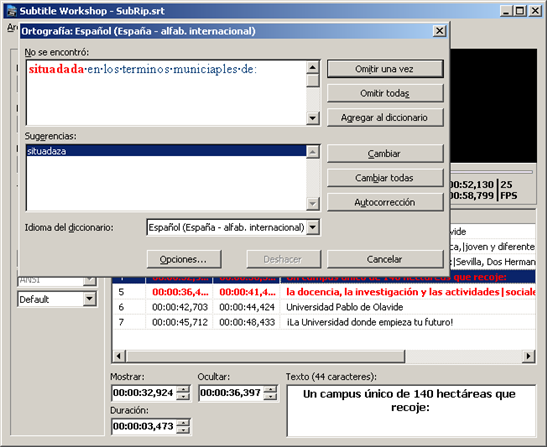
Task: Click the misspelled word 'situadada'
Action: point(56,69)
